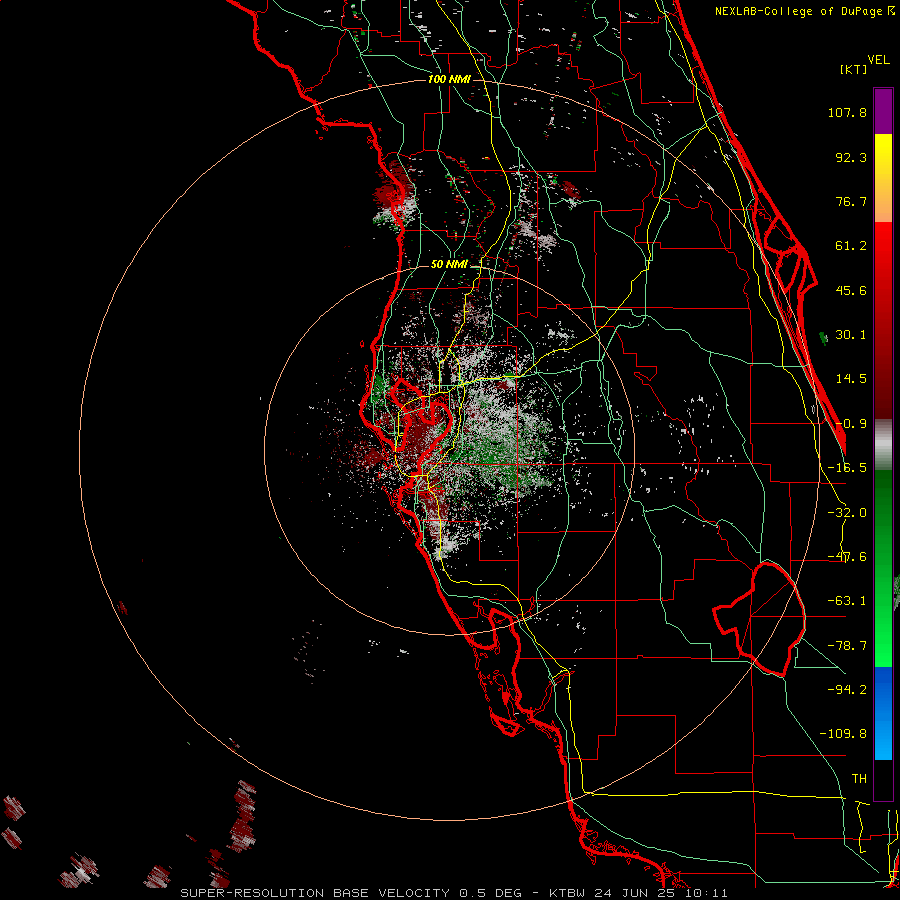The width and height of the screenshot is (900, 900).
Task: Click the -94.2 velocity scale value
Action: (847, 689)
